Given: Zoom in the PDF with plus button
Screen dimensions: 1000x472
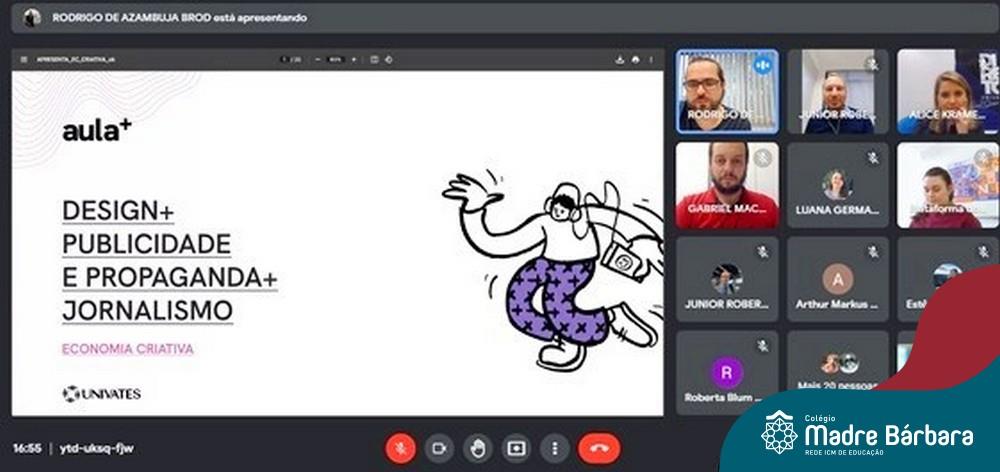Looking at the screenshot, I should coord(353,59).
